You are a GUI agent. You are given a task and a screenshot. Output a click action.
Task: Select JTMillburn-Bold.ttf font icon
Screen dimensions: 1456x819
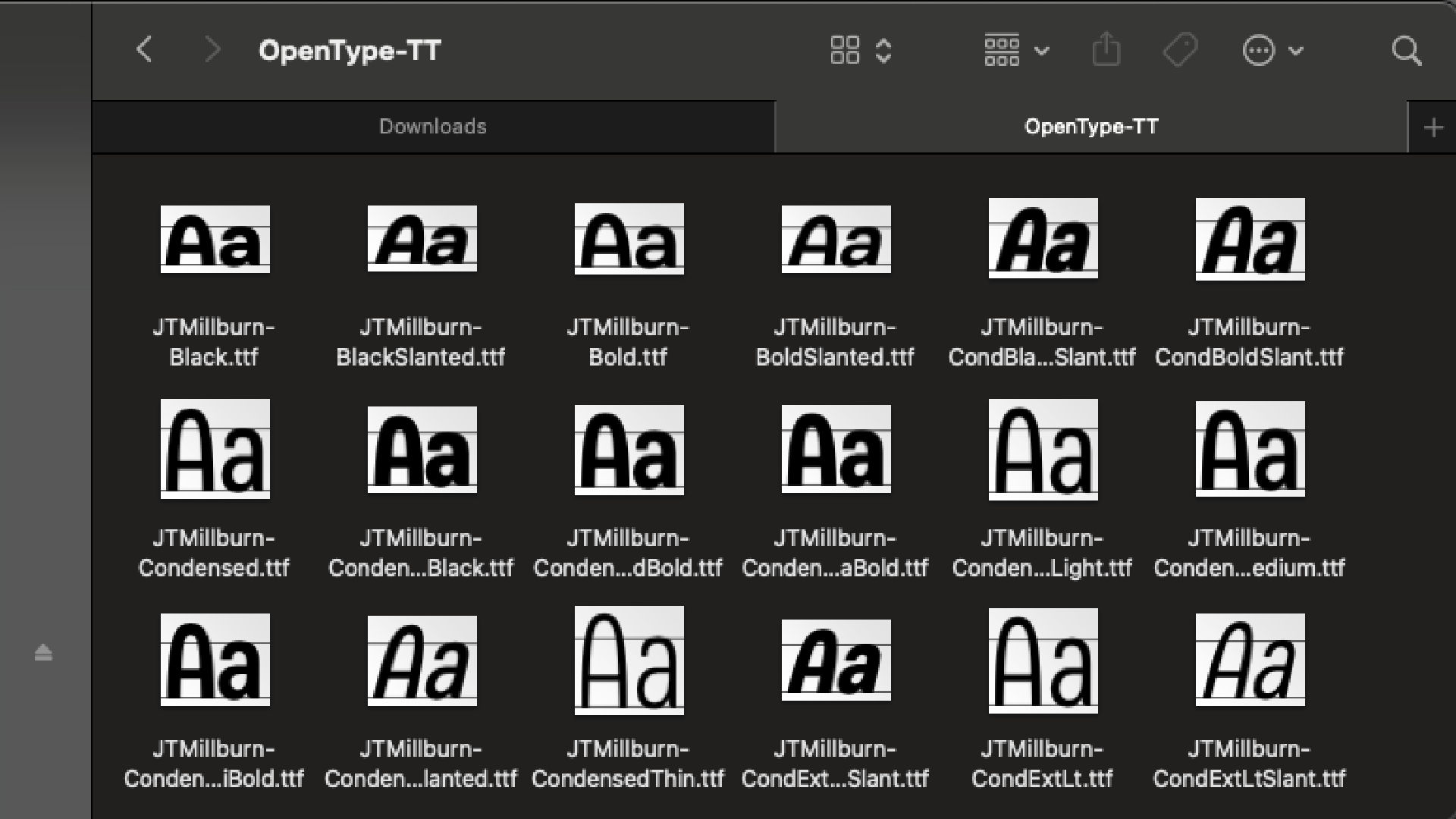coord(629,239)
